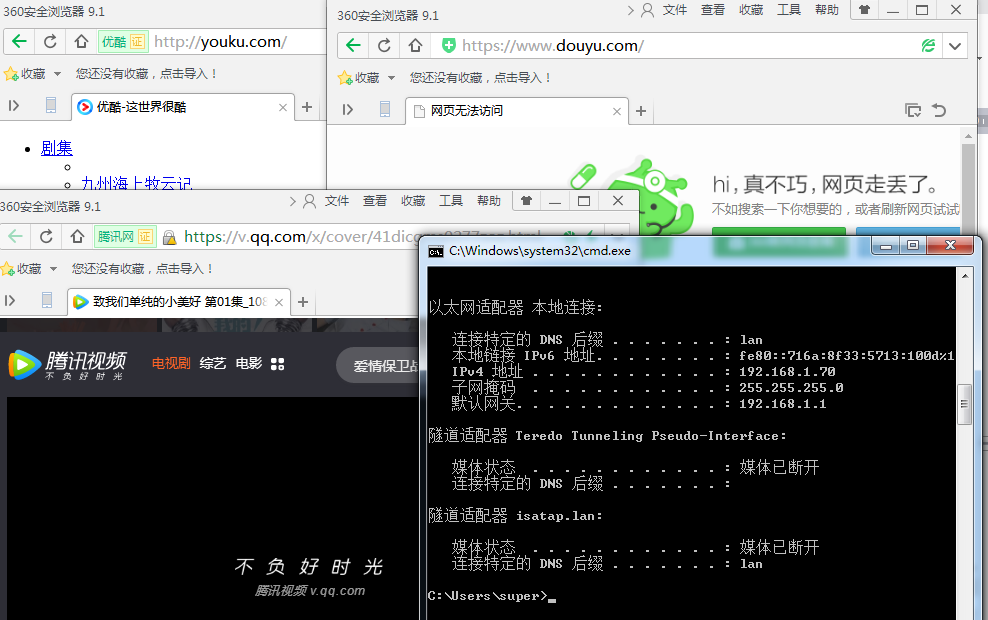The height and width of the screenshot is (620, 988).
Task: Open 文件 menu in douyu window
Action: pos(674,10)
